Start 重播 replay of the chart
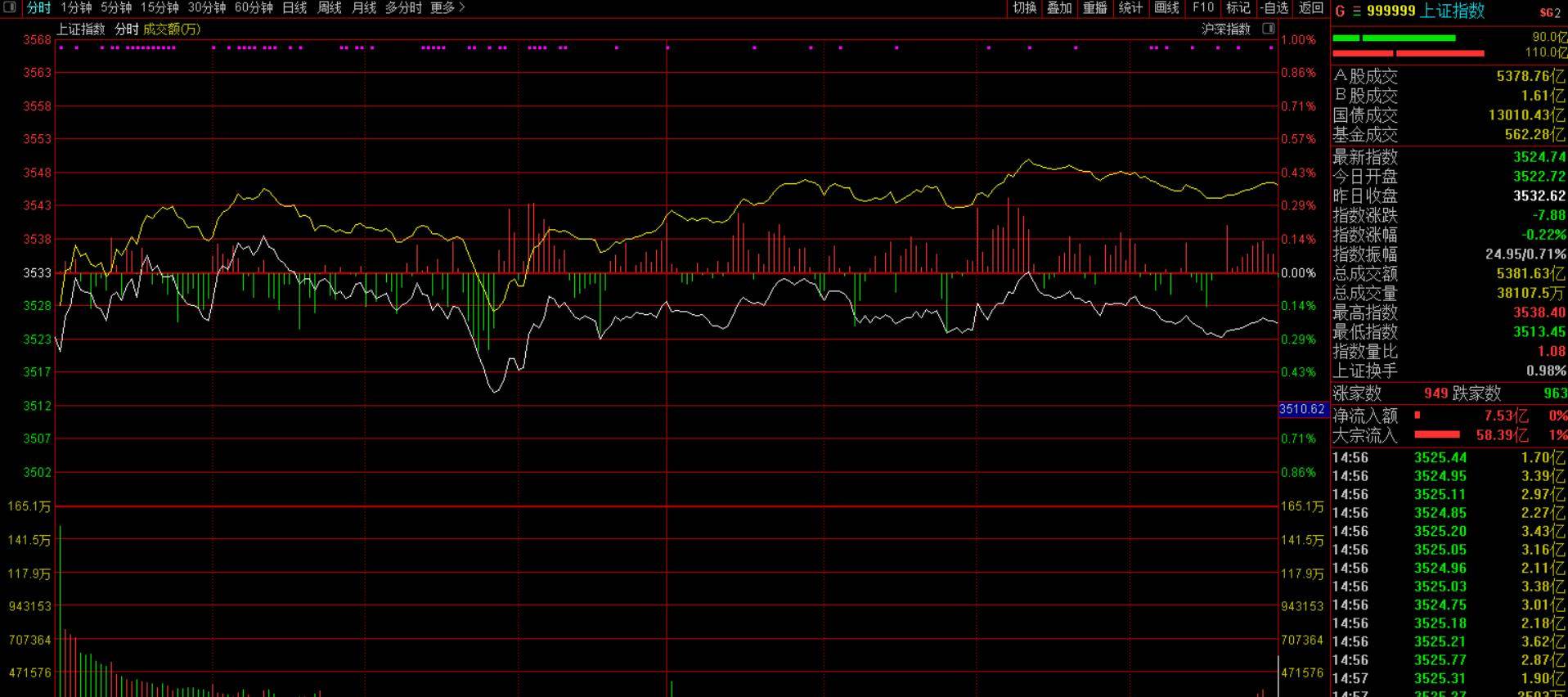Viewport: 1568px width, 697px height. click(x=1094, y=7)
